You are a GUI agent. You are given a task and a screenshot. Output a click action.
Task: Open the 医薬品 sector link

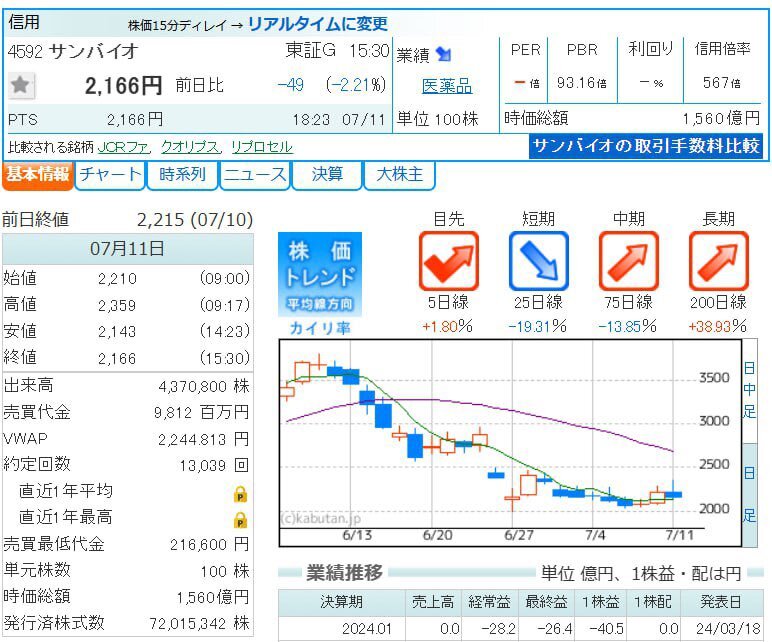(447, 86)
